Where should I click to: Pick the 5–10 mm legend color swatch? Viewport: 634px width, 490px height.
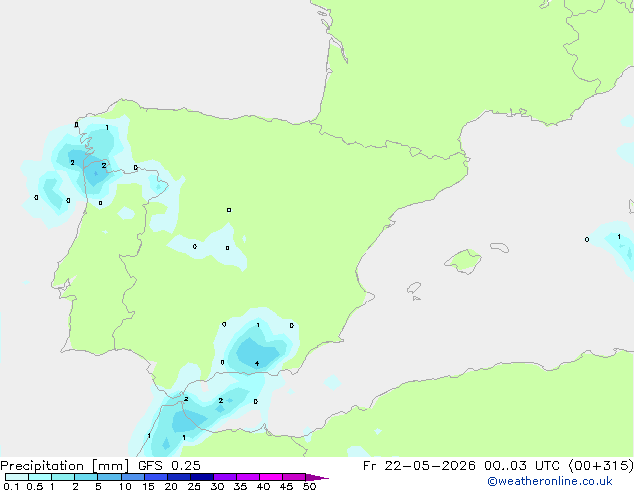click(109, 477)
